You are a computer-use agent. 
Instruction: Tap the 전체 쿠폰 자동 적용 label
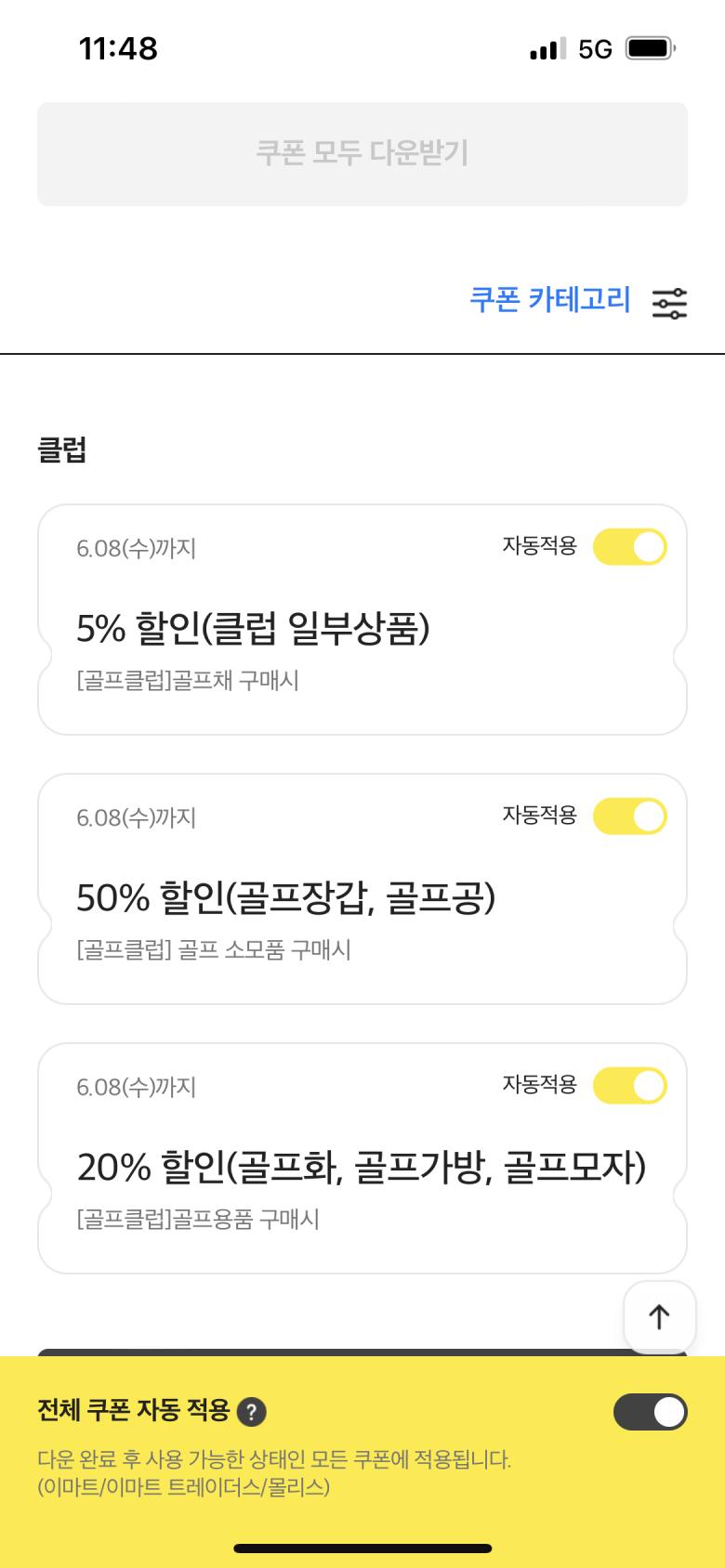(133, 1410)
